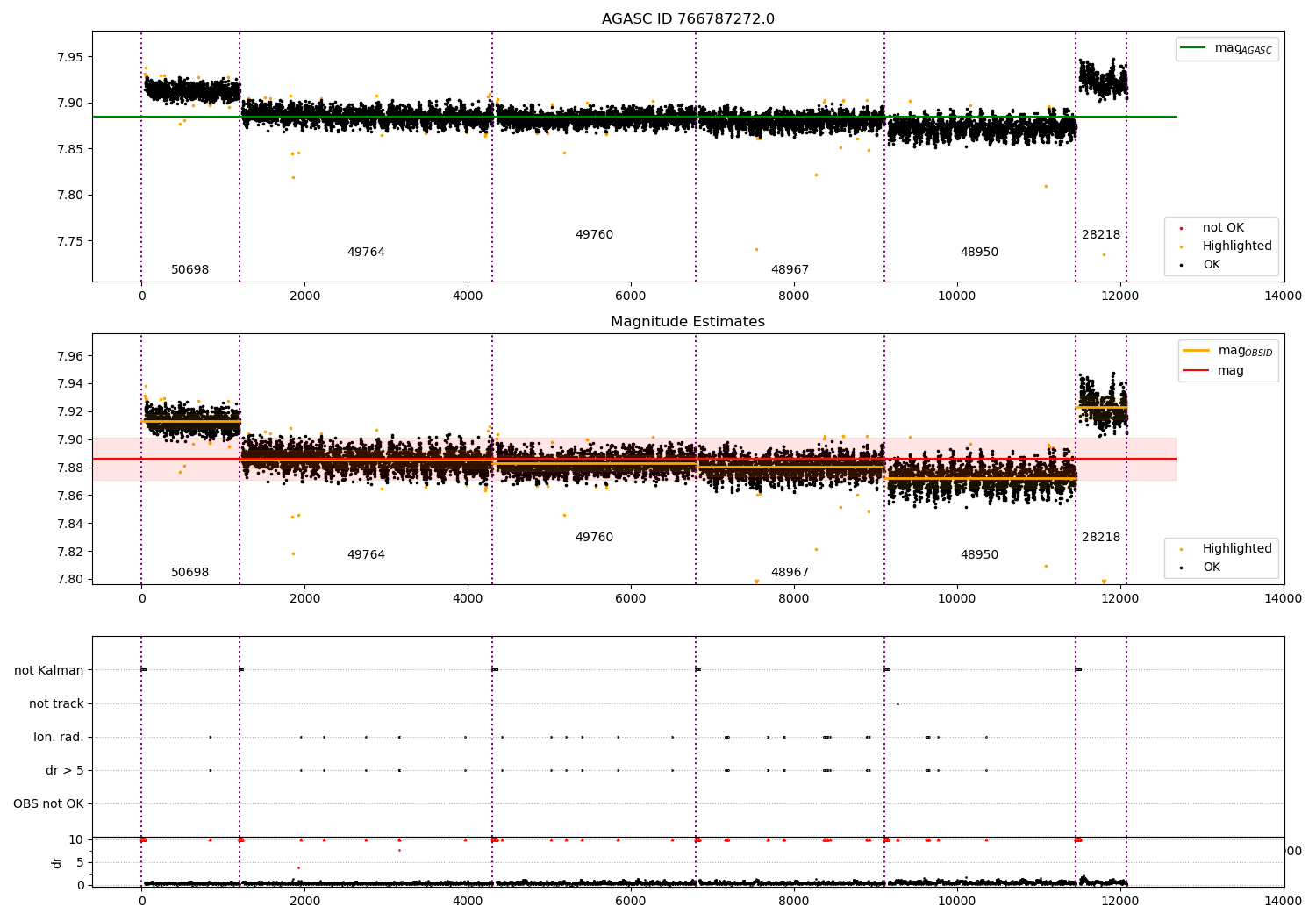1316x921 pixels.
Task: Click the 7.82 y-axis tick label
Action: coord(71,553)
